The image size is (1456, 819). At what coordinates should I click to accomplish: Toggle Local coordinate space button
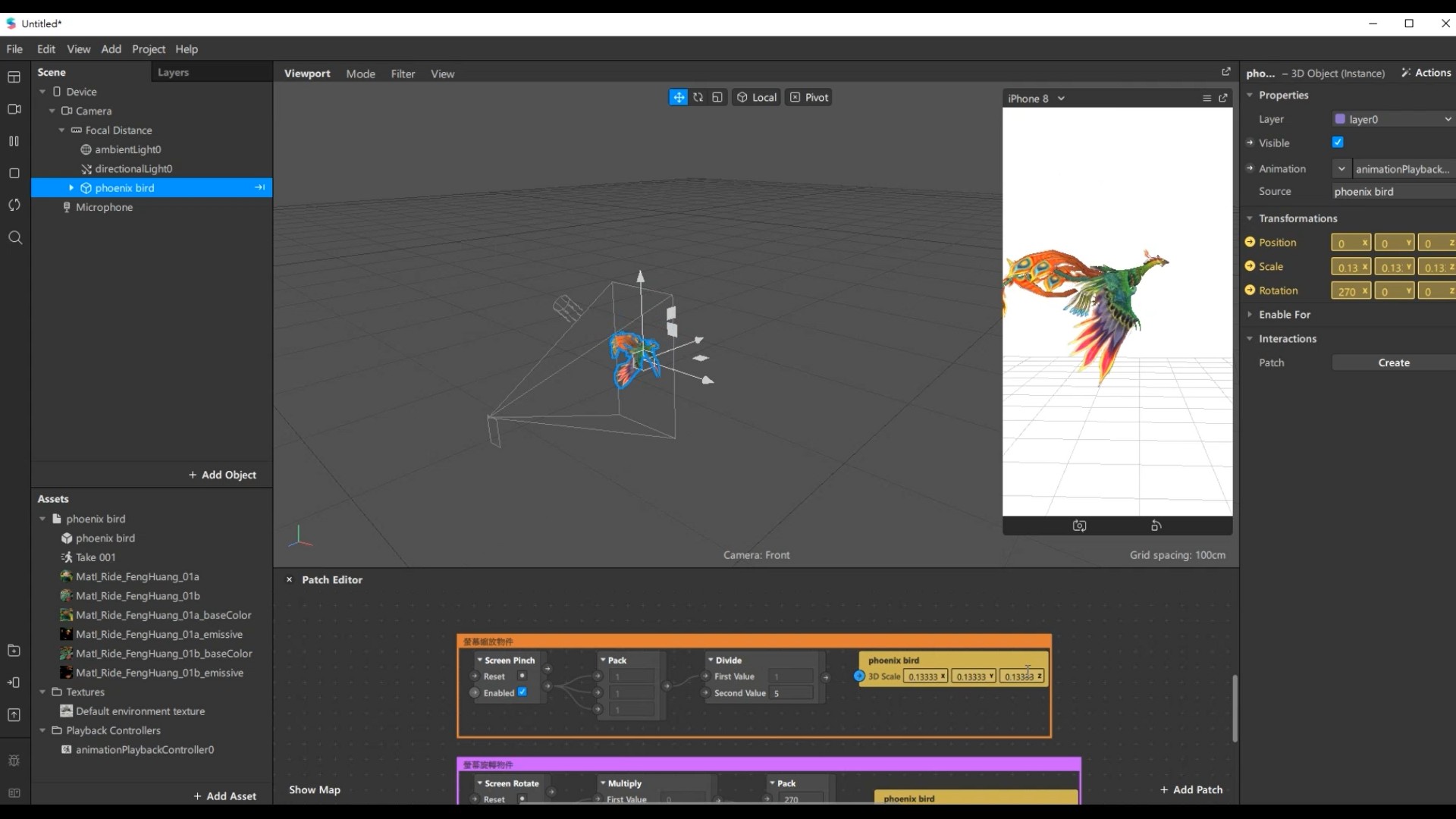757,97
